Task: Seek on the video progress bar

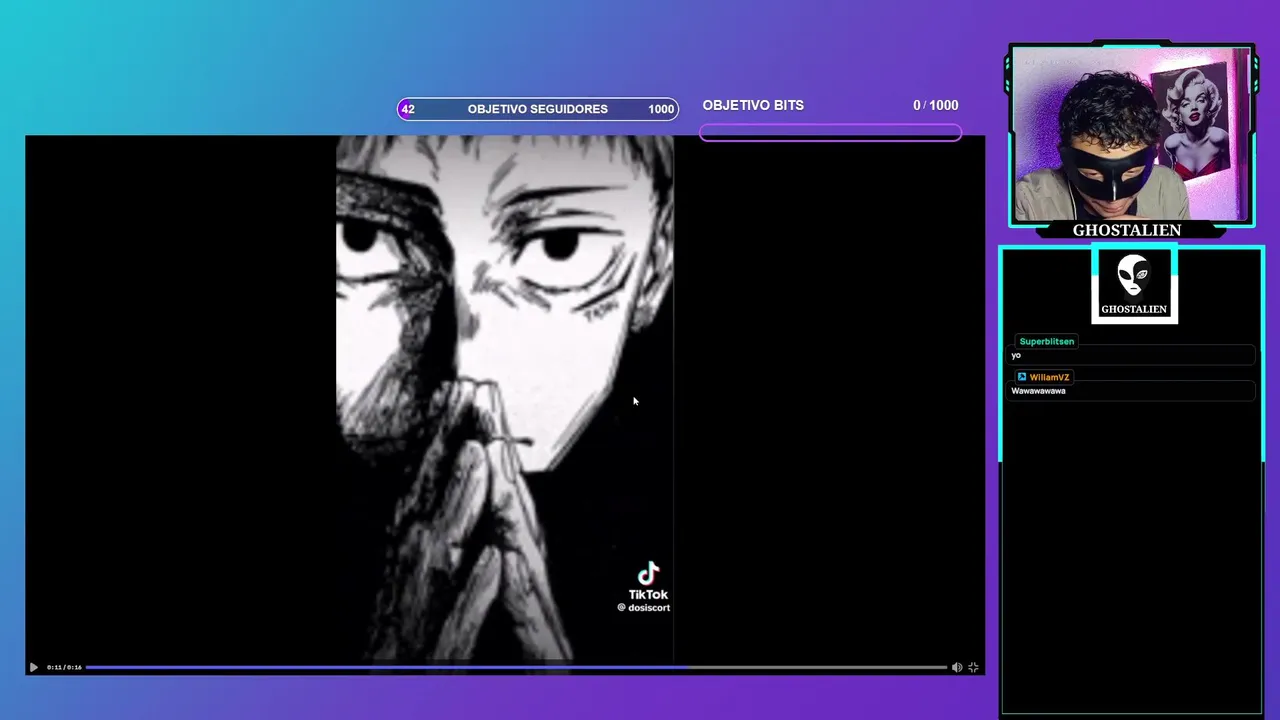Action: pyautogui.click(x=516, y=667)
